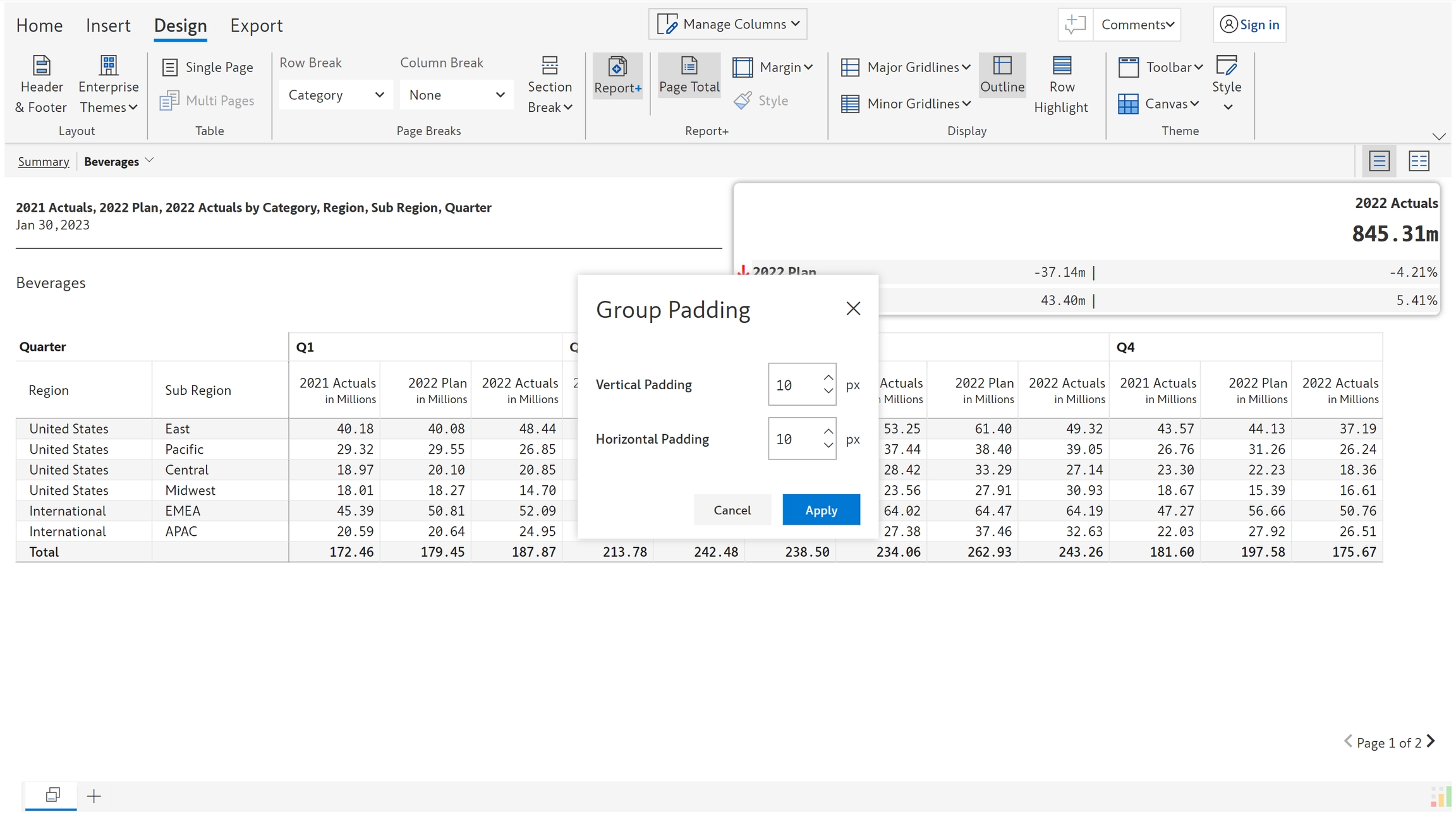Image resolution: width=1456 pixels, height=817 pixels.
Task: Click the add comment icon
Action: tap(1074, 25)
